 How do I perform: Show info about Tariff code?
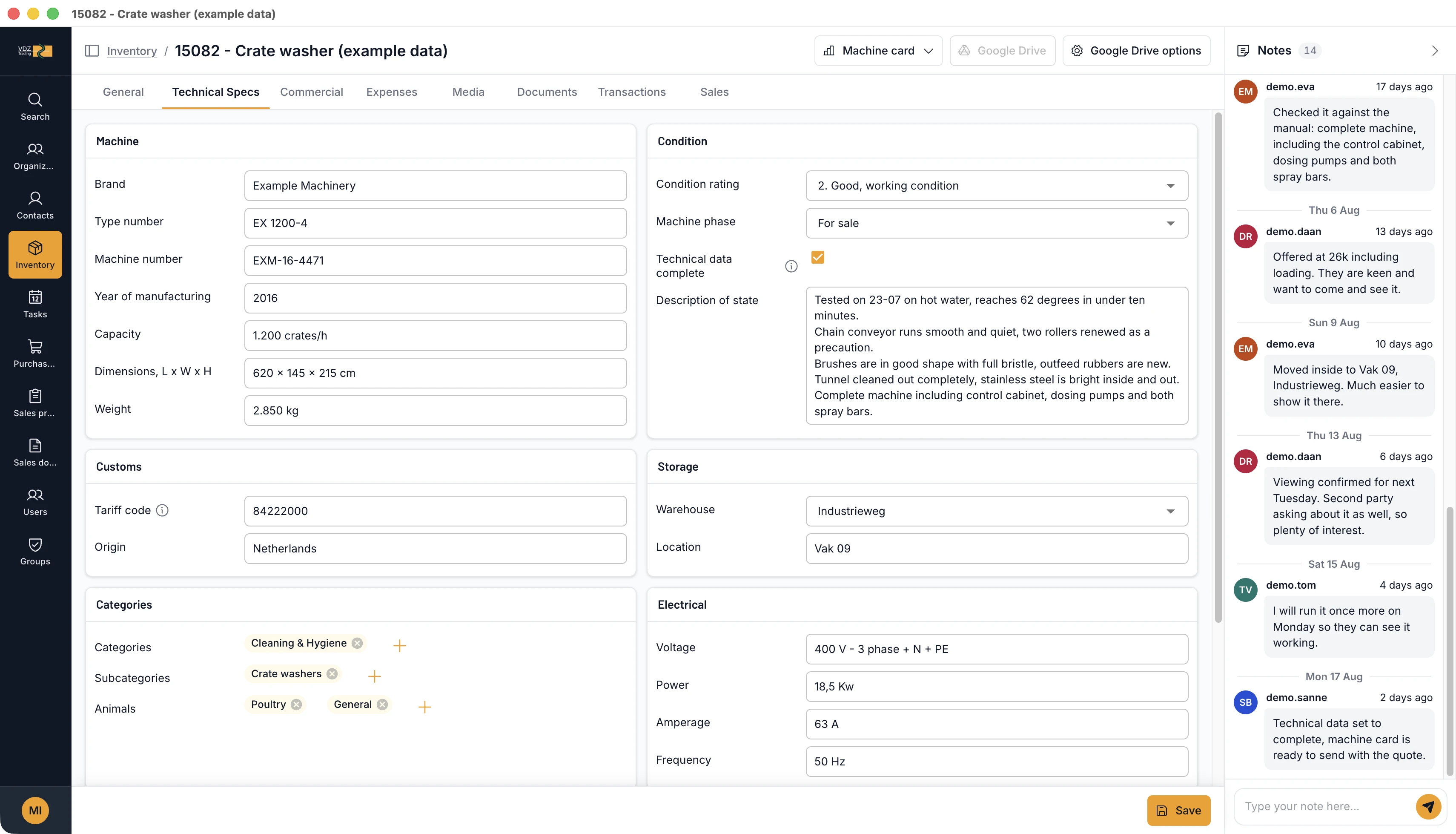(x=163, y=510)
